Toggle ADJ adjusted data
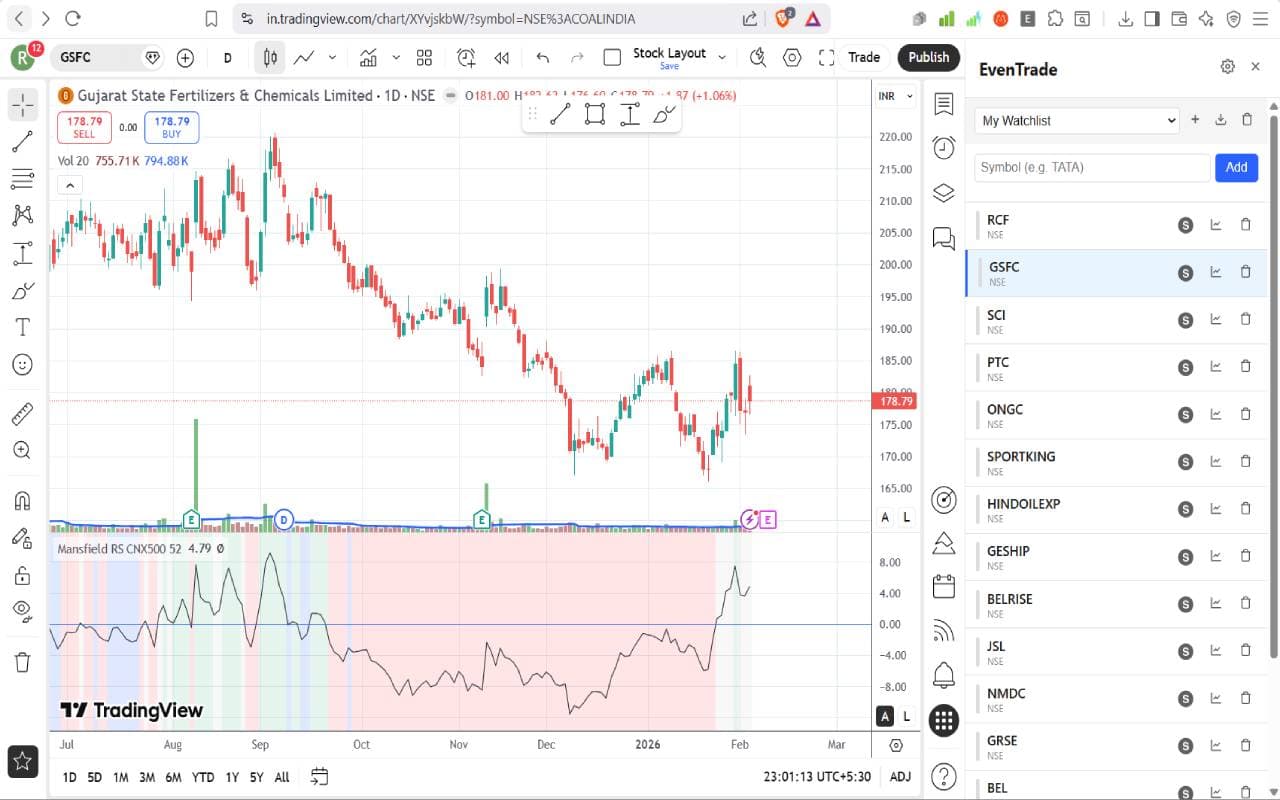 [900, 777]
